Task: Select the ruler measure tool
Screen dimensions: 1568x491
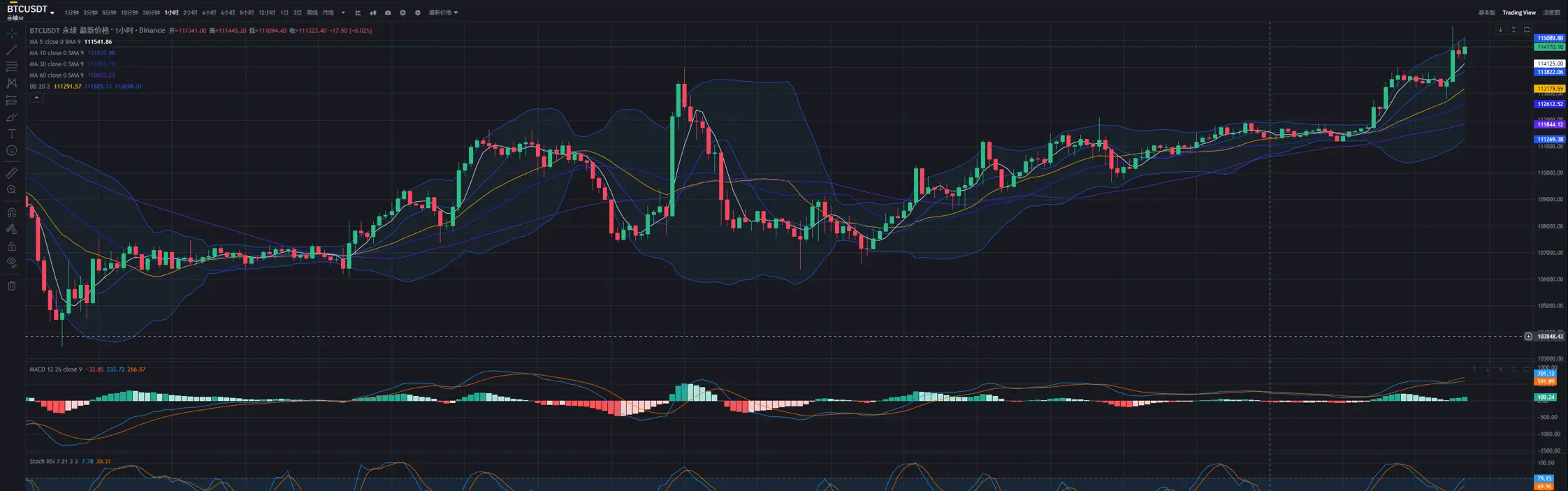Action: [12, 173]
